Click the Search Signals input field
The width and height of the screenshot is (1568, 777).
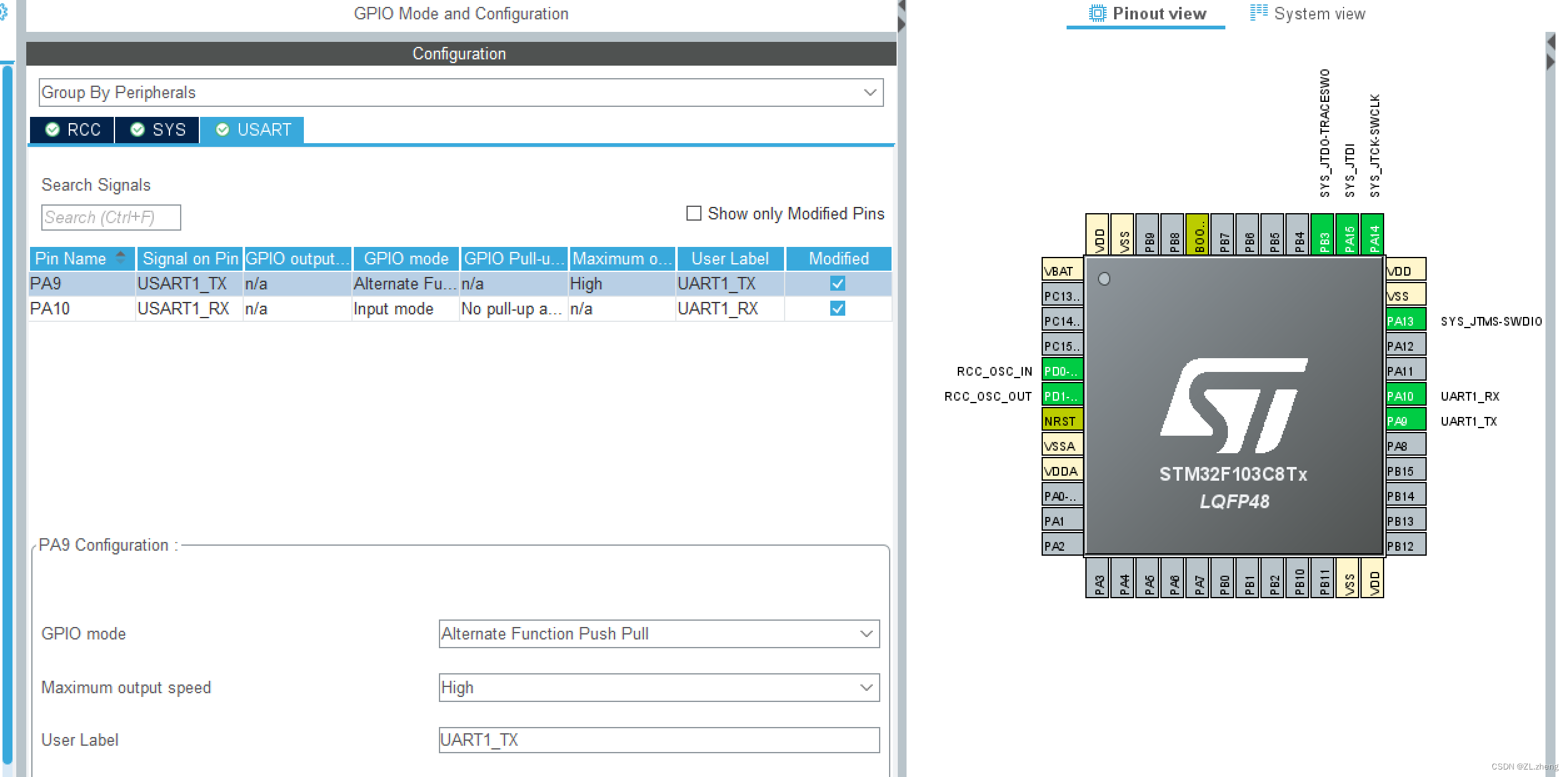point(111,218)
